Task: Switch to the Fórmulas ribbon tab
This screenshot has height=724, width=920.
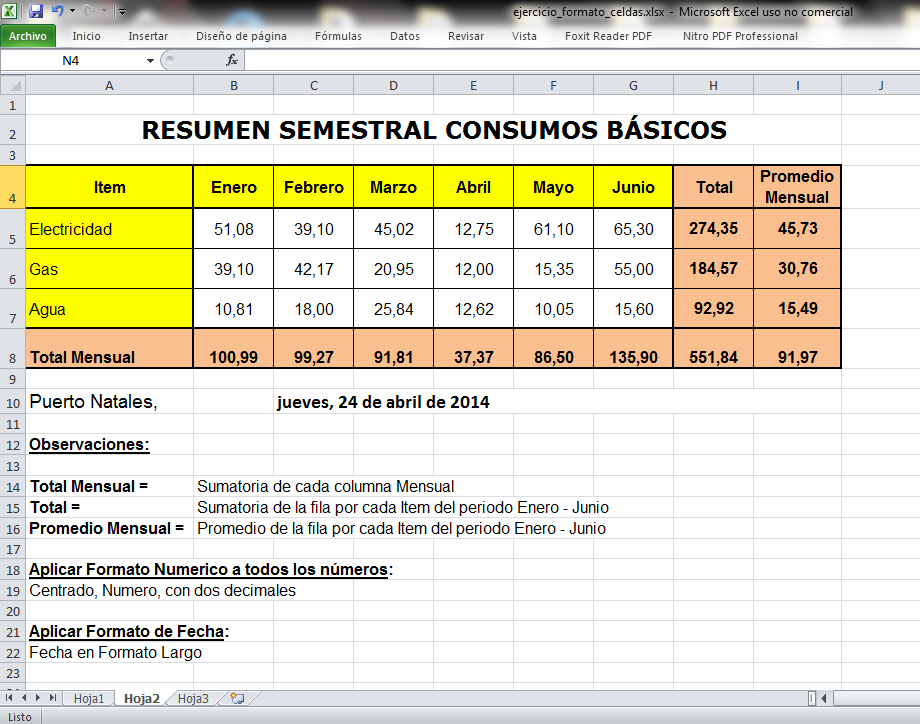Action: (338, 35)
